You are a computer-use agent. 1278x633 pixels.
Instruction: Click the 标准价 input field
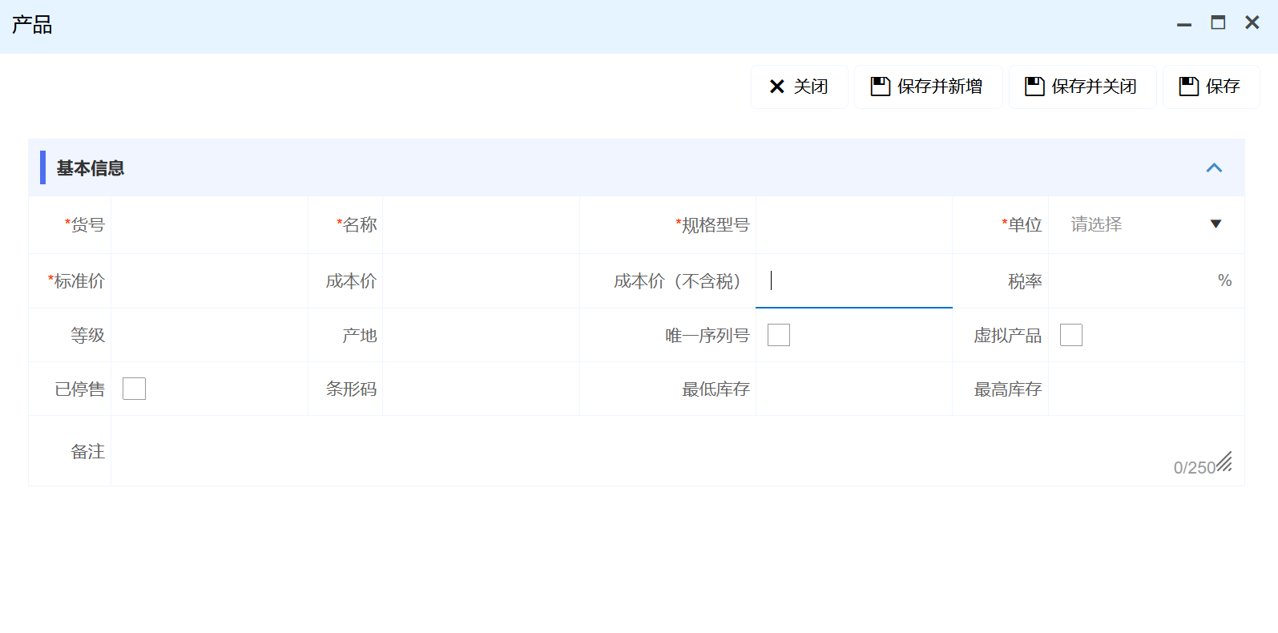pyautogui.click(x=208, y=281)
